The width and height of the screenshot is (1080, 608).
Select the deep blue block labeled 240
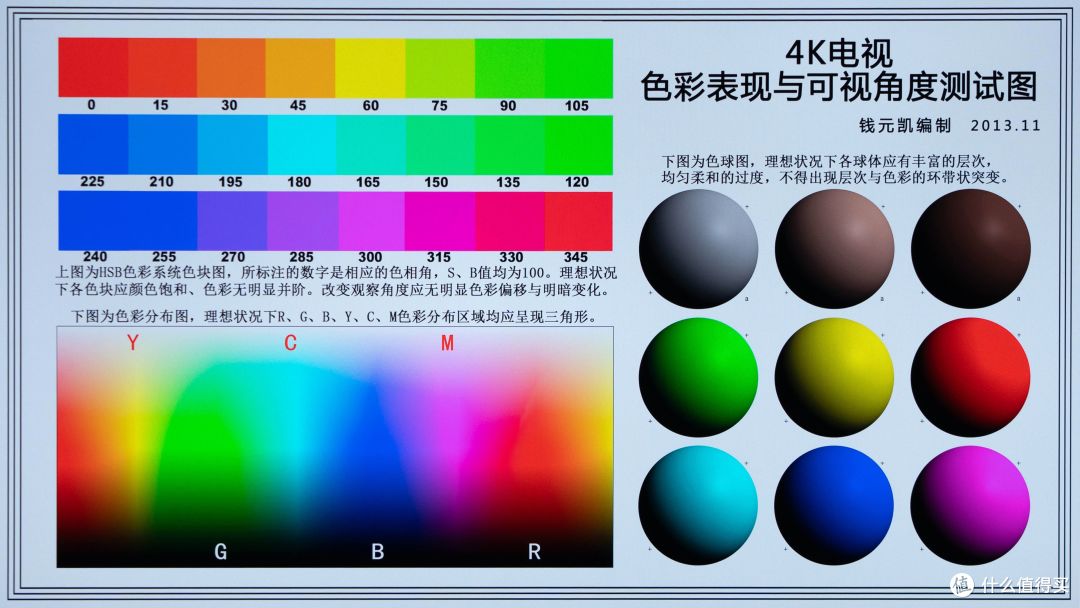coord(93,221)
